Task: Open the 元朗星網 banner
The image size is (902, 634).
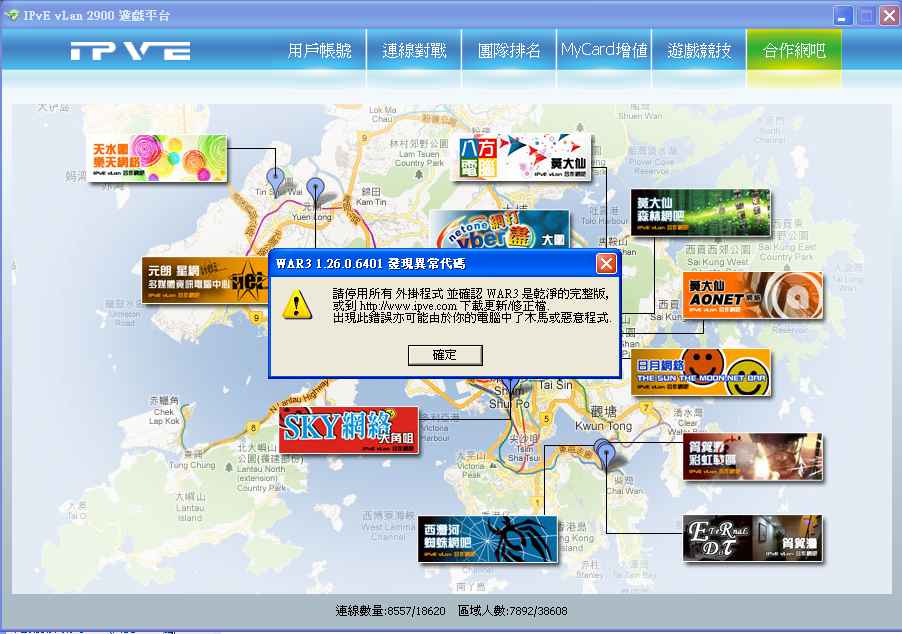Action: pyautogui.click(x=205, y=280)
